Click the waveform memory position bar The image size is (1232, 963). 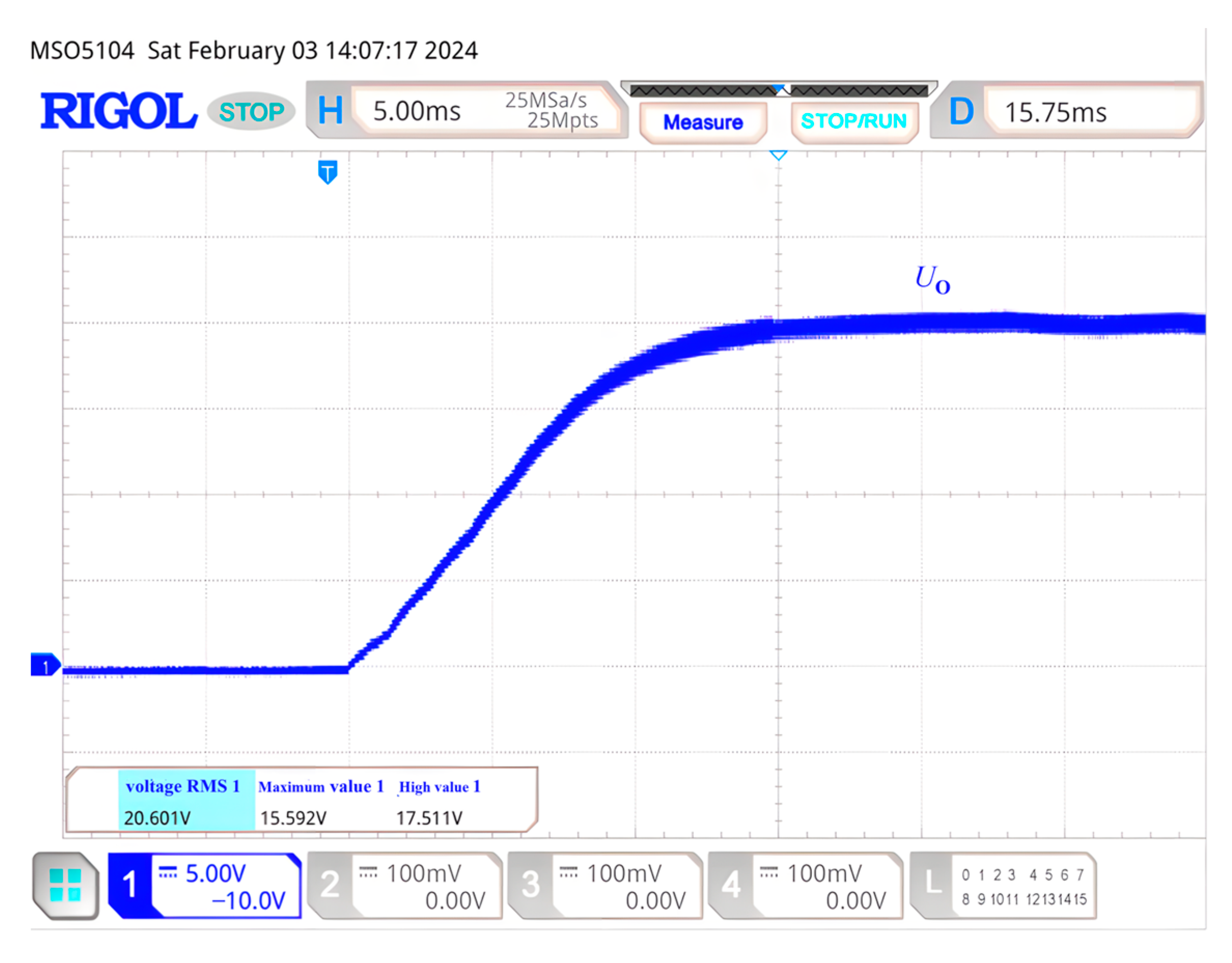click(x=778, y=90)
